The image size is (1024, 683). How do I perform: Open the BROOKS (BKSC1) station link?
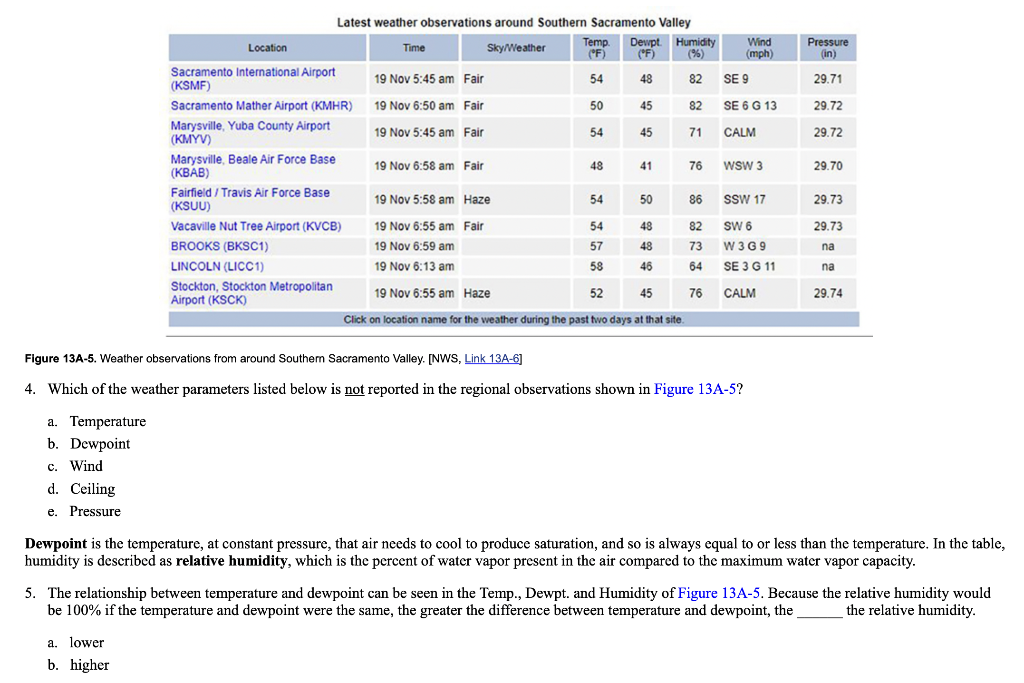point(223,246)
